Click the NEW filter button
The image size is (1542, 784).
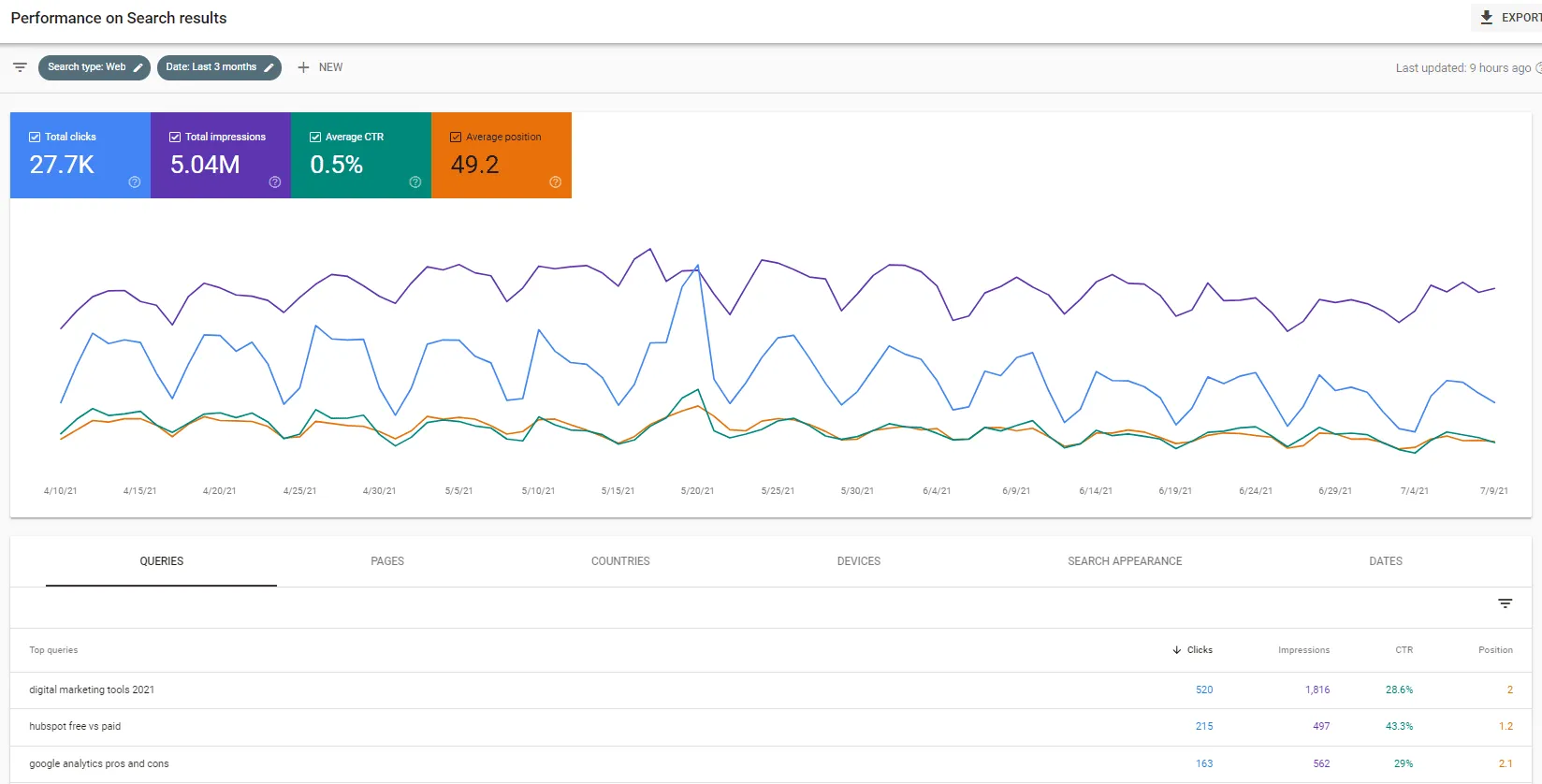point(320,67)
